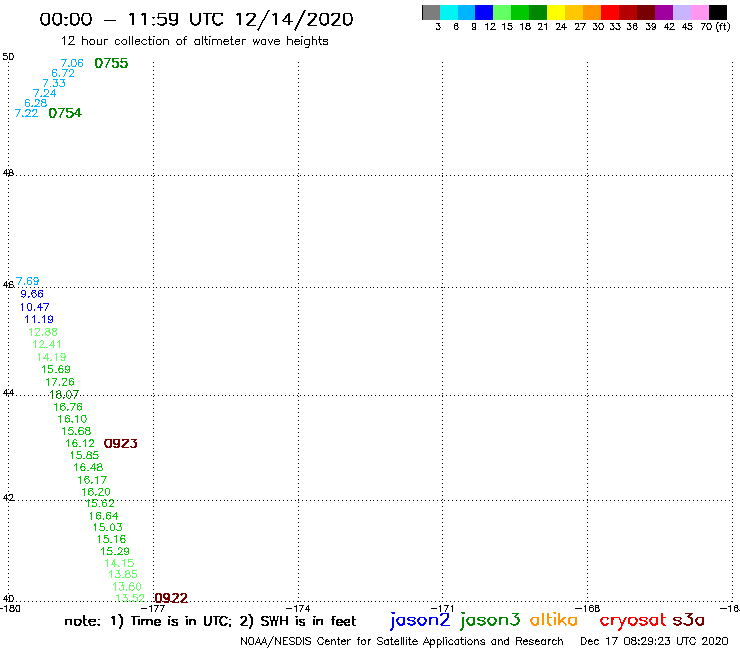Click the '70 (ft)' legend label
Screen dimensions: 740x650
715,27
